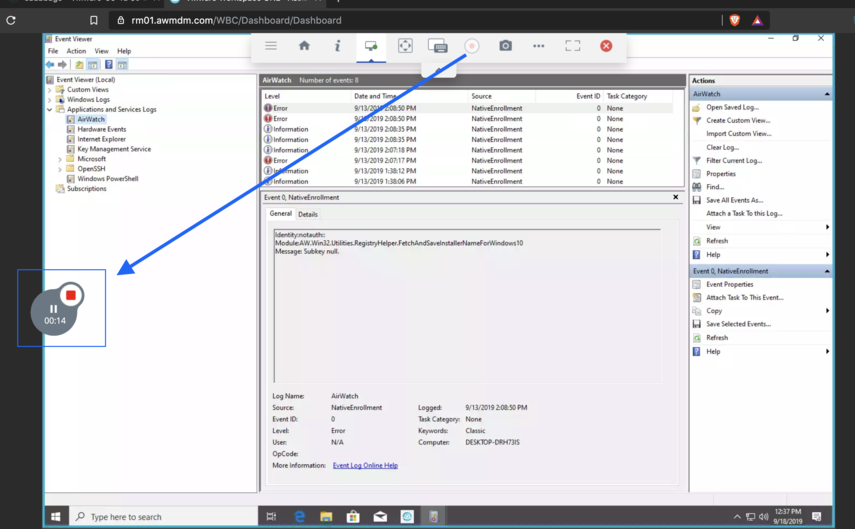End the remote session with red X icon
The image size is (855, 529).
(x=606, y=46)
